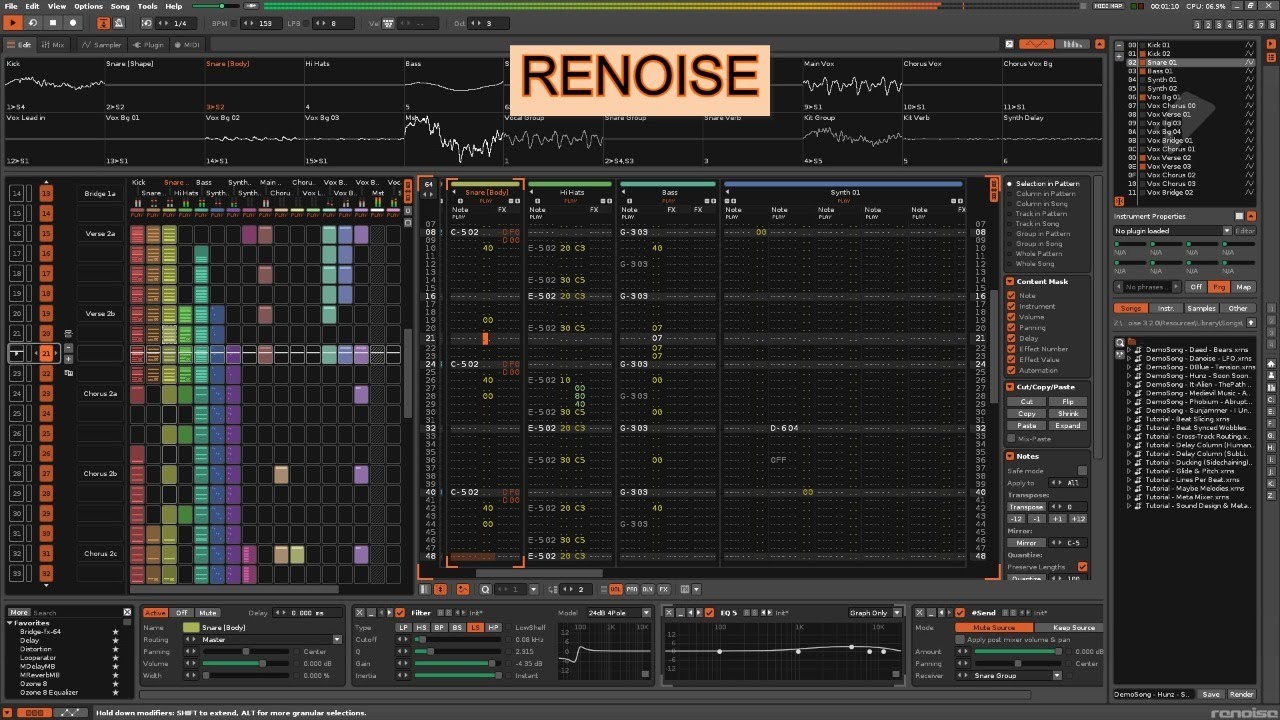
Task: Toggle the FX column button below pattern editor
Action: 663,589
